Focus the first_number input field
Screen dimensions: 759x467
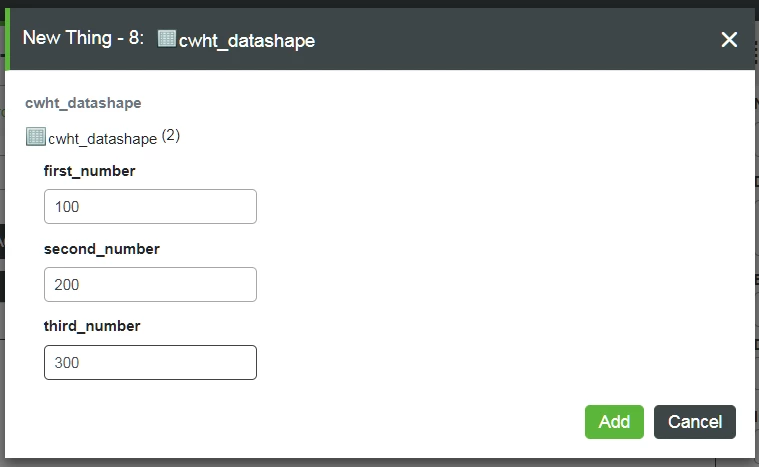click(x=150, y=207)
